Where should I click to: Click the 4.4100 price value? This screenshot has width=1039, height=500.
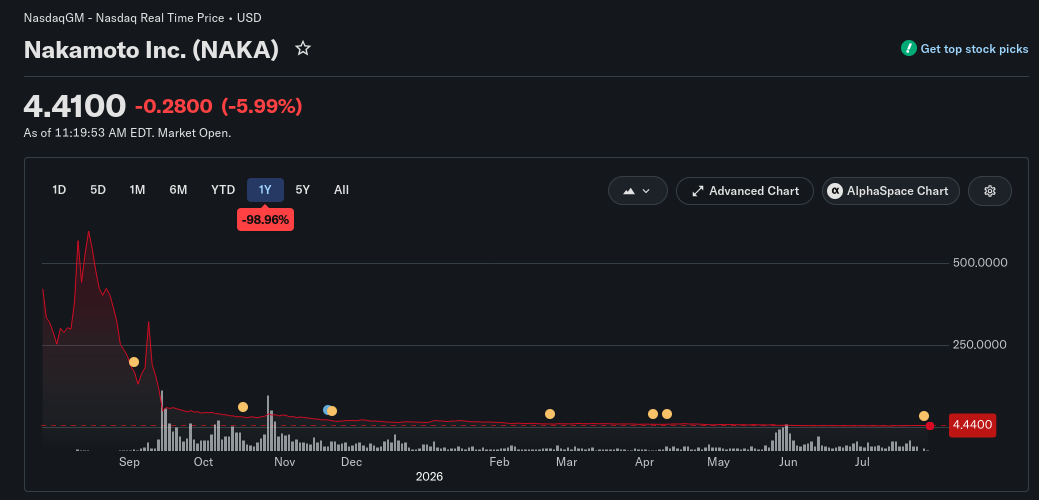click(74, 106)
